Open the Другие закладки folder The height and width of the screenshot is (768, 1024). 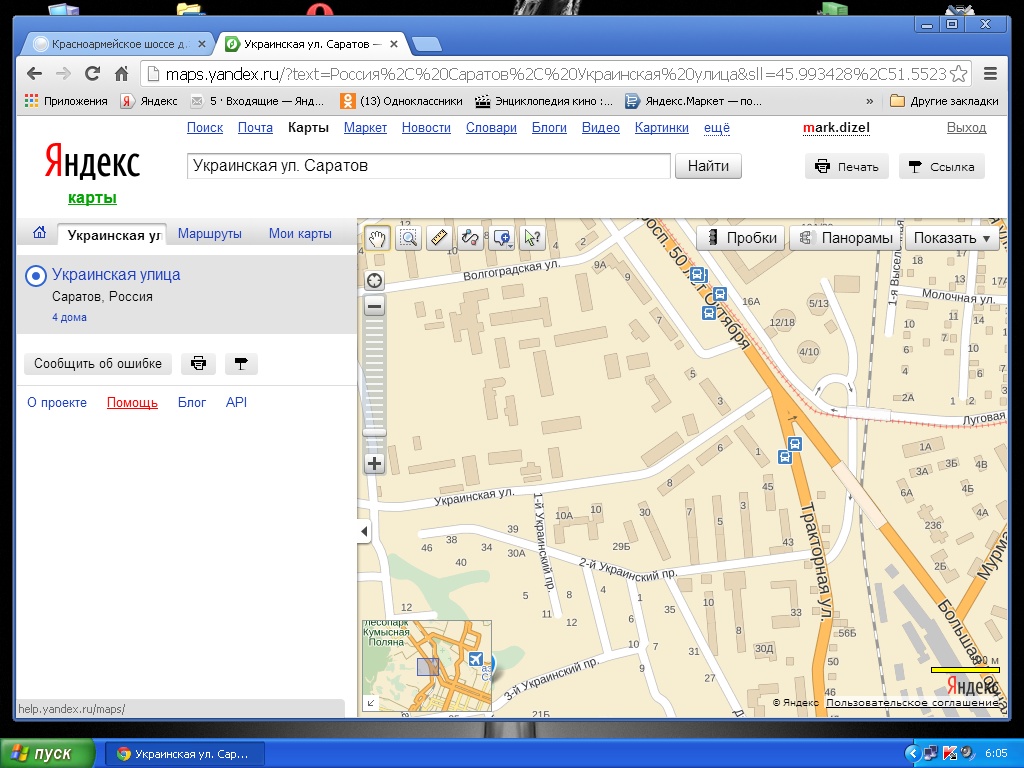point(944,101)
